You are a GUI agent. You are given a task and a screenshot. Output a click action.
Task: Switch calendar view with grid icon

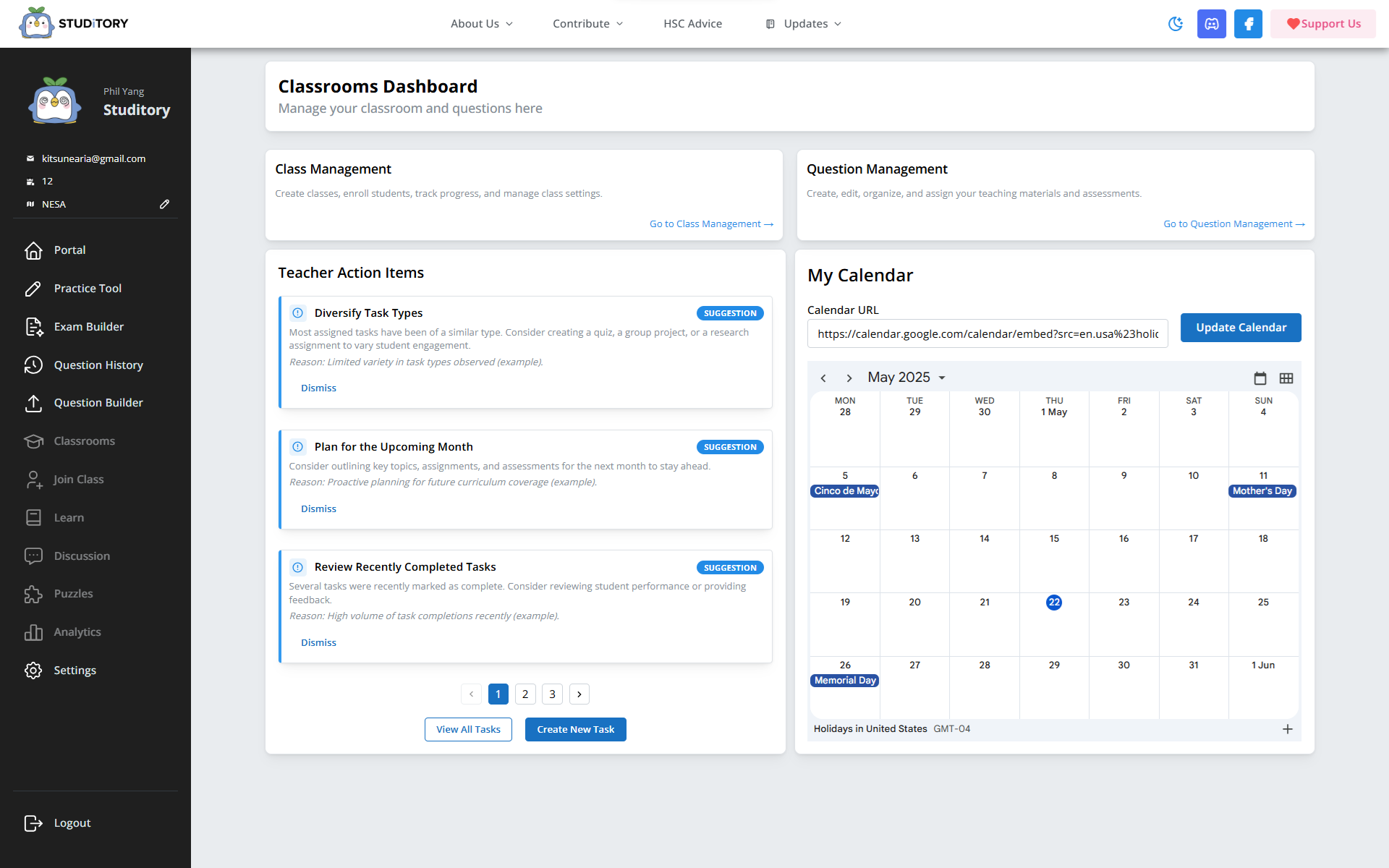tap(1286, 378)
